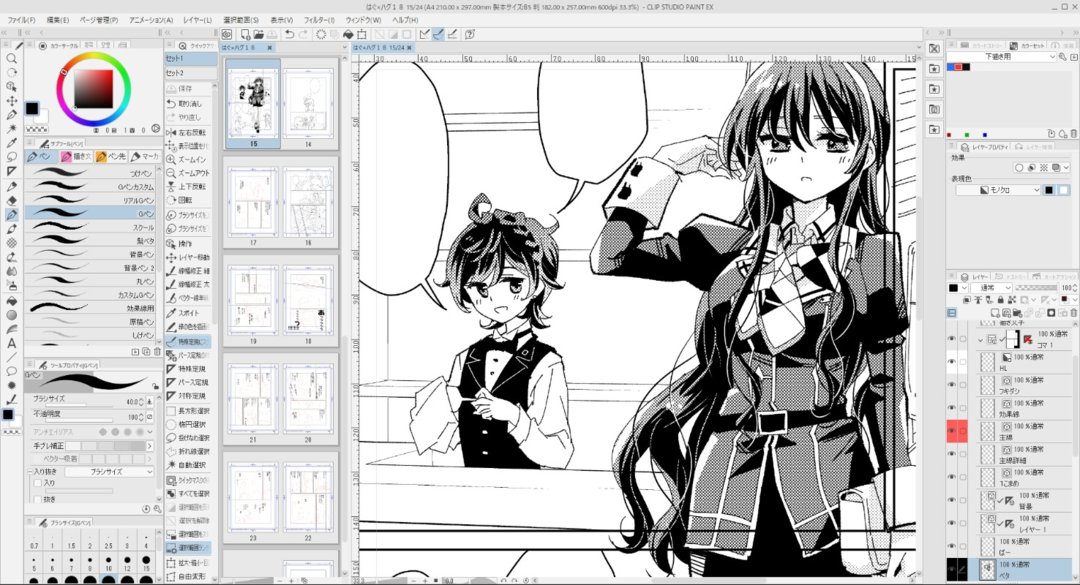This screenshot has width=1080, height=585.
Task: Click the ズームアウト quick access item
Action: [x=188, y=173]
